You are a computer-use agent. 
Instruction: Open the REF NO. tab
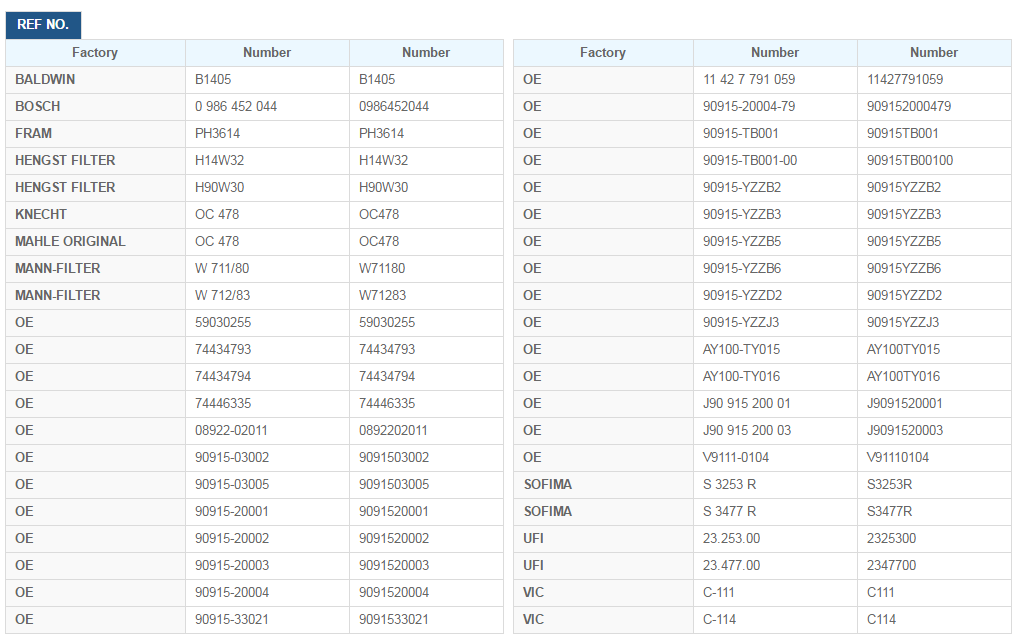coord(43,25)
